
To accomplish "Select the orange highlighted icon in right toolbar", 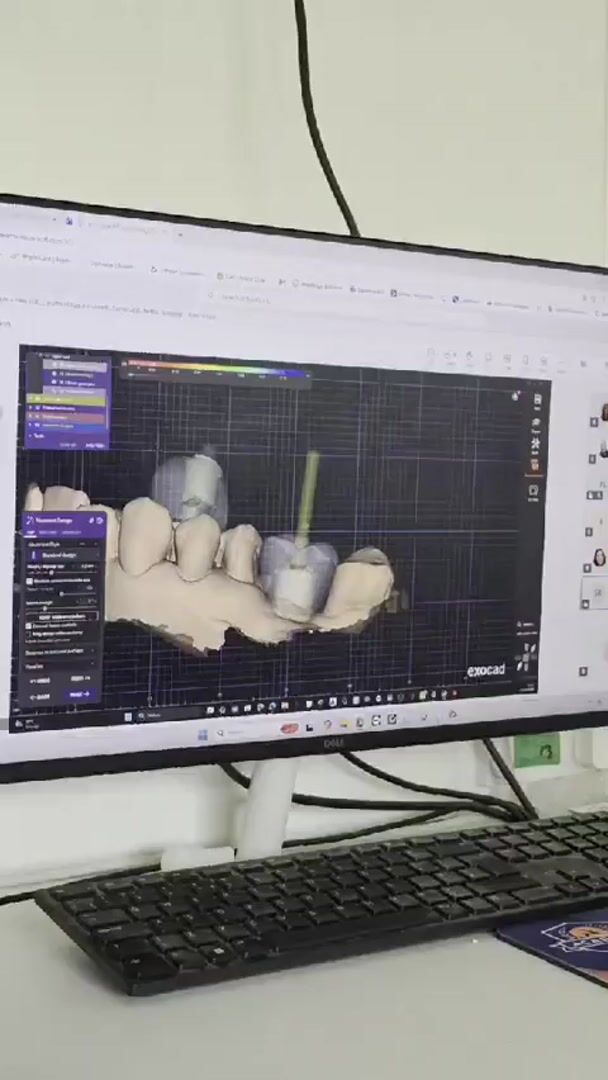I will [x=535, y=466].
